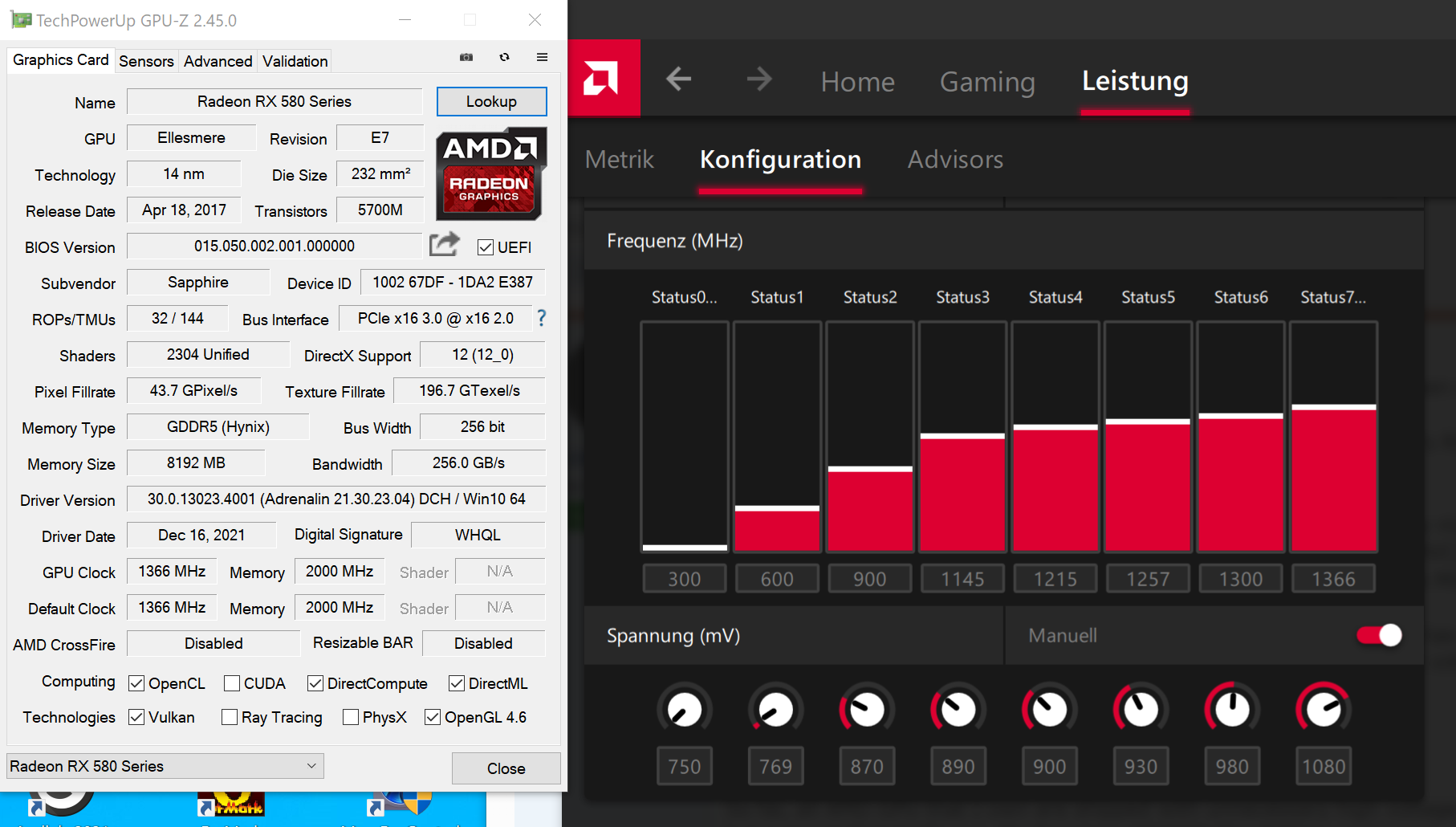
Task: Click the voltage knob above 750
Action: coord(685,709)
